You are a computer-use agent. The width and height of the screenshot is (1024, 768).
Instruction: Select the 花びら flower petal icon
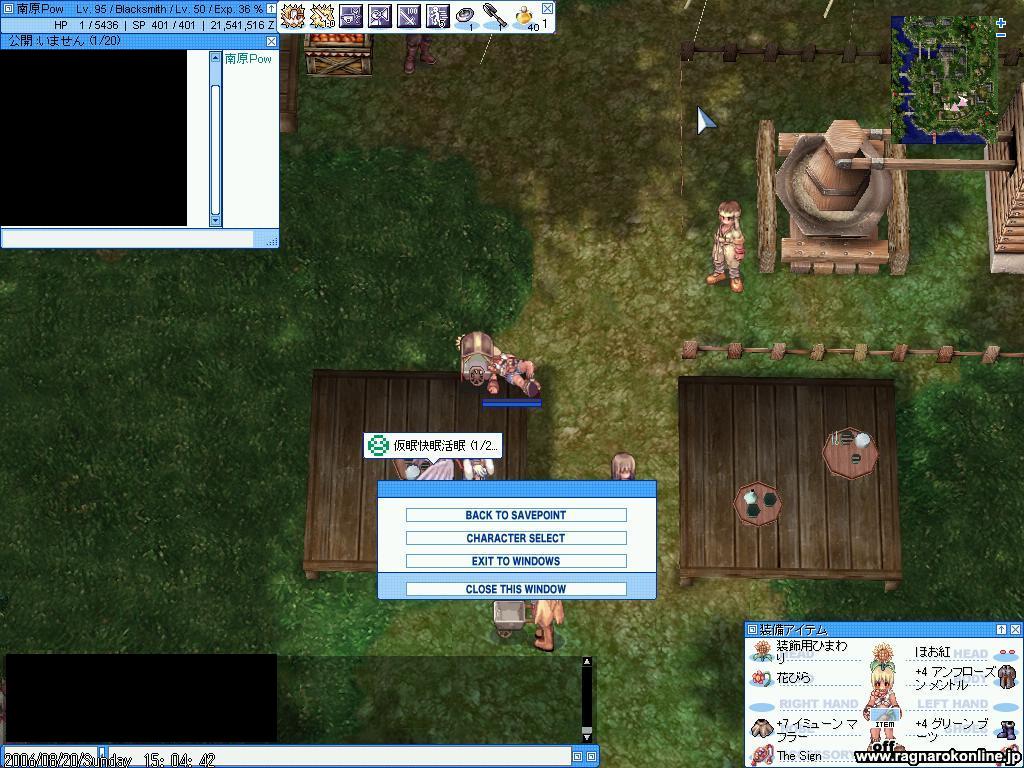coord(761,678)
